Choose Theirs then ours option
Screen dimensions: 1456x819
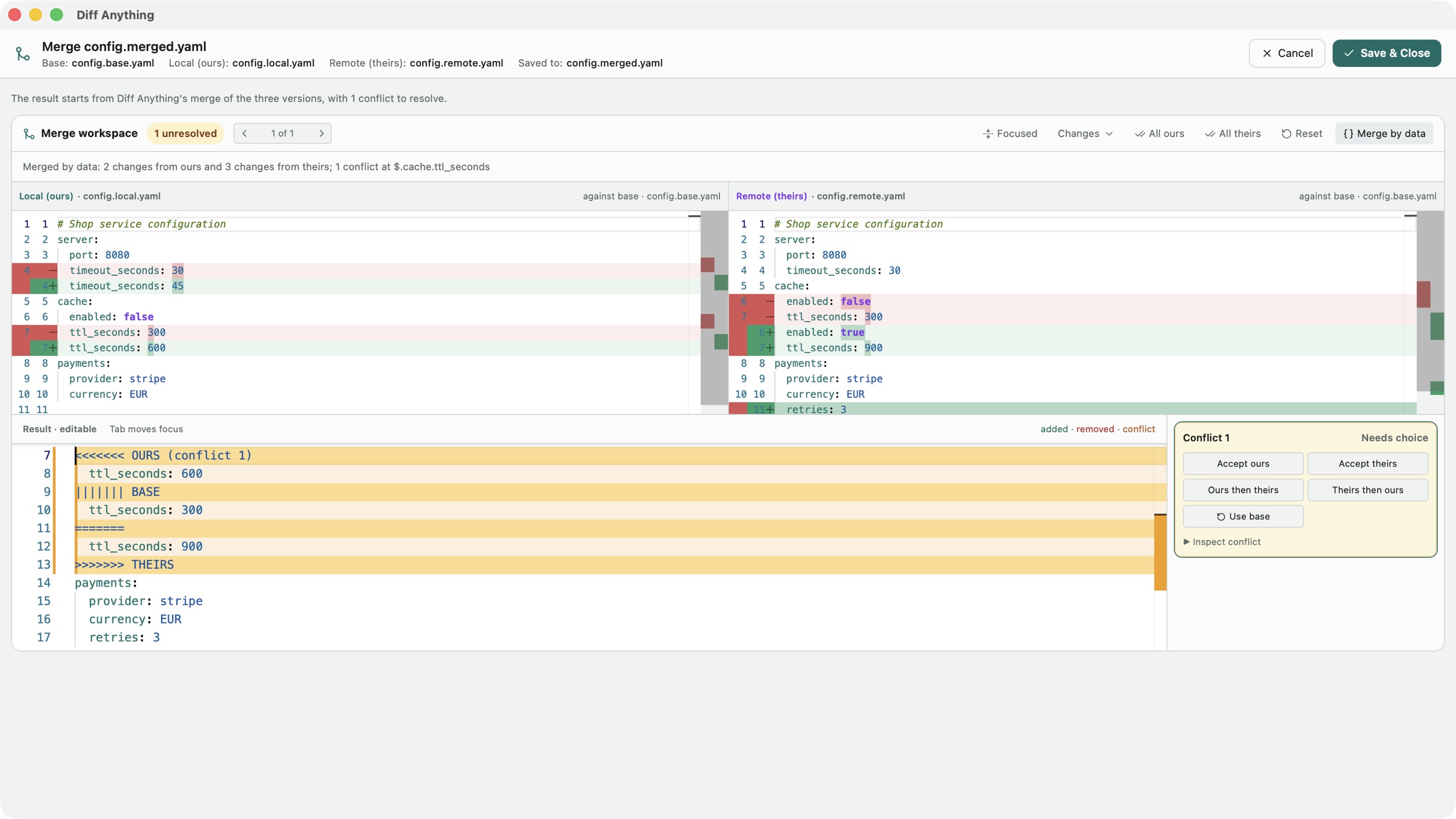pyautogui.click(x=1367, y=490)
